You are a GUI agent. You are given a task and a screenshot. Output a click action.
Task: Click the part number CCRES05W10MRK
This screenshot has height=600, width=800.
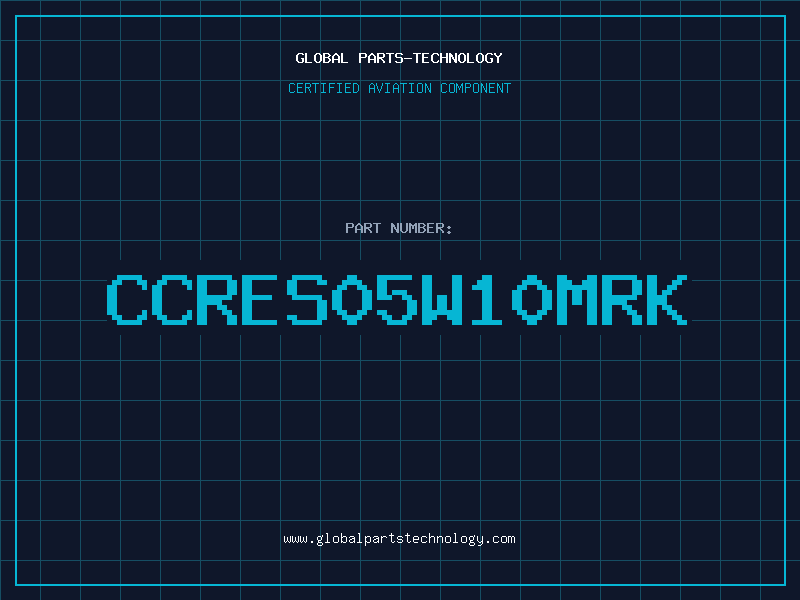(397, 300)
